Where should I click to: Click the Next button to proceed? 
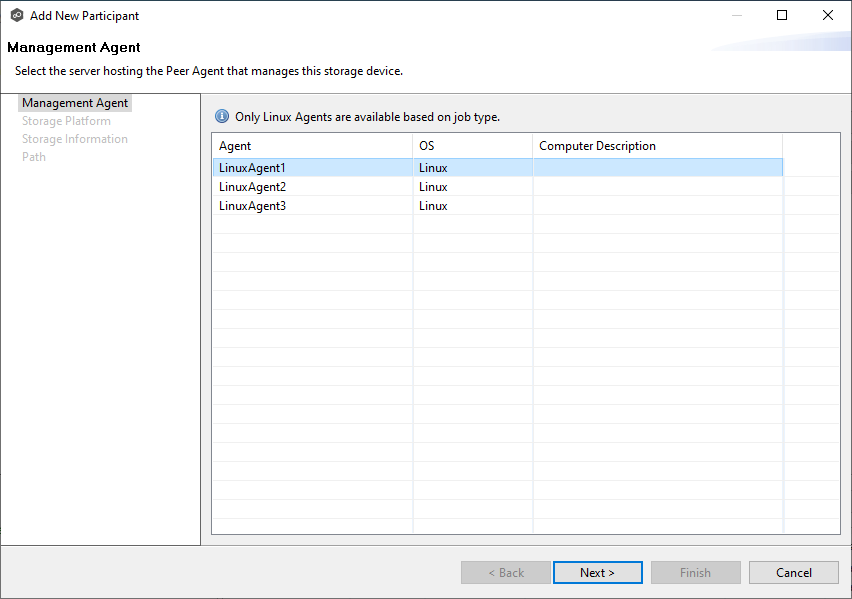[x=597, y=572]
